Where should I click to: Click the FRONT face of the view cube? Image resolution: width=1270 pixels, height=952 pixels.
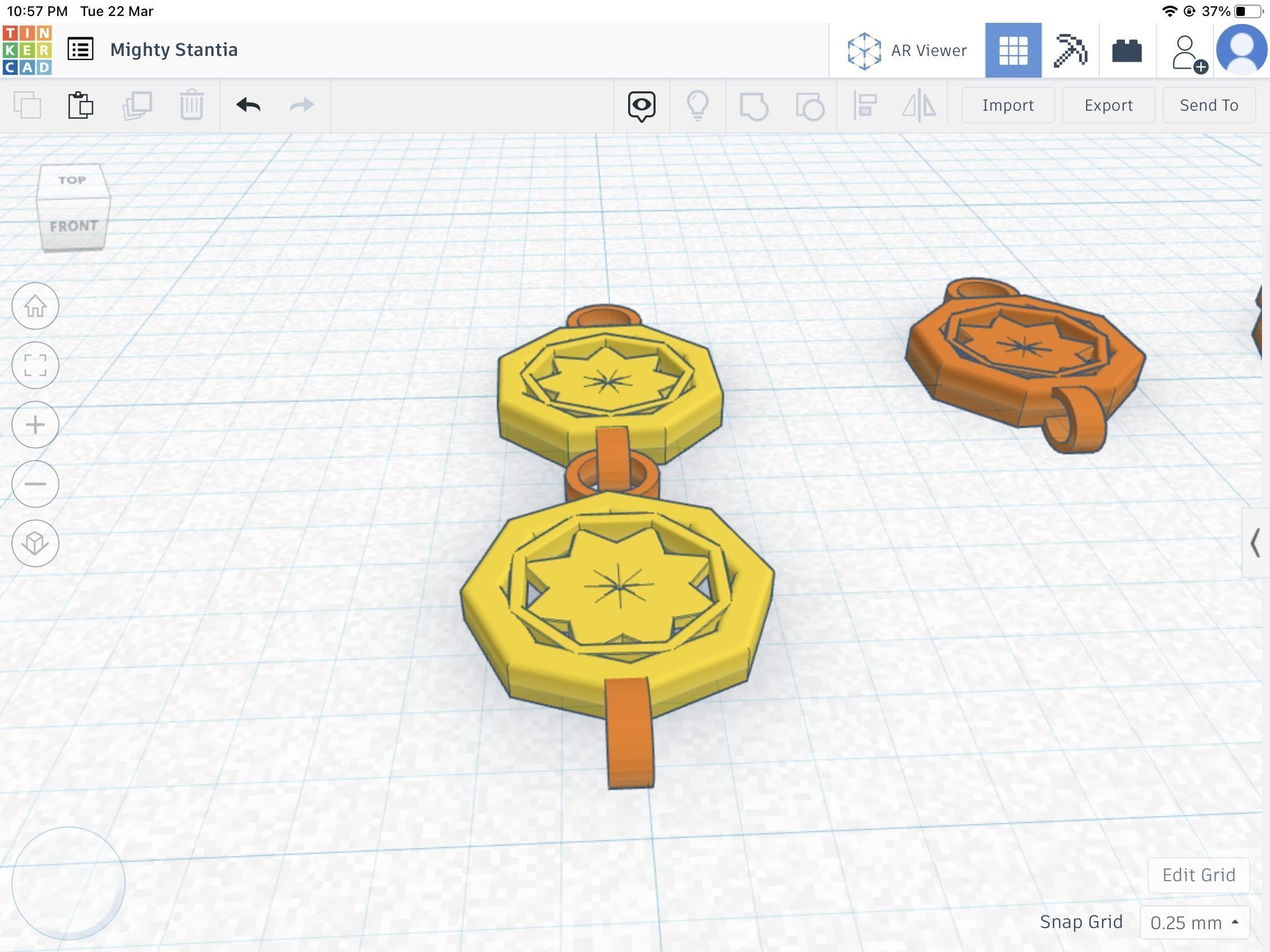(73, 225)
